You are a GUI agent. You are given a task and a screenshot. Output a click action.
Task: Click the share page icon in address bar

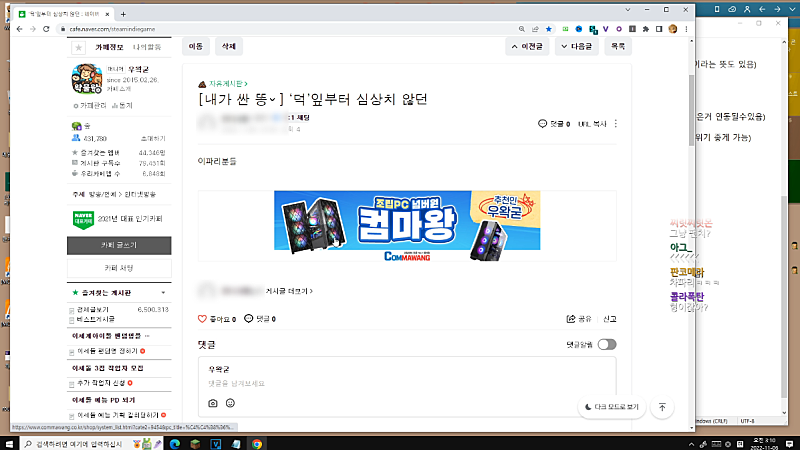tap(535, 29)
